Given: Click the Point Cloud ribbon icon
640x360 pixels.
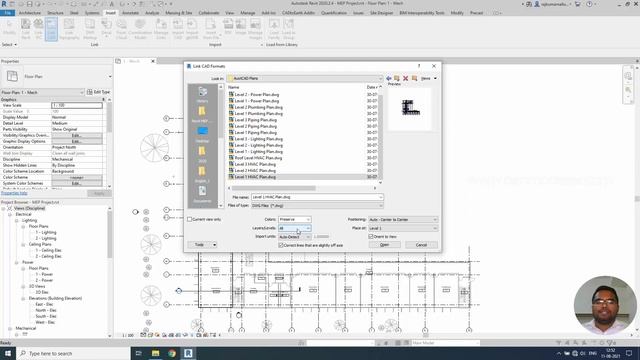Looking at the screenshot, I should [121, 29].
